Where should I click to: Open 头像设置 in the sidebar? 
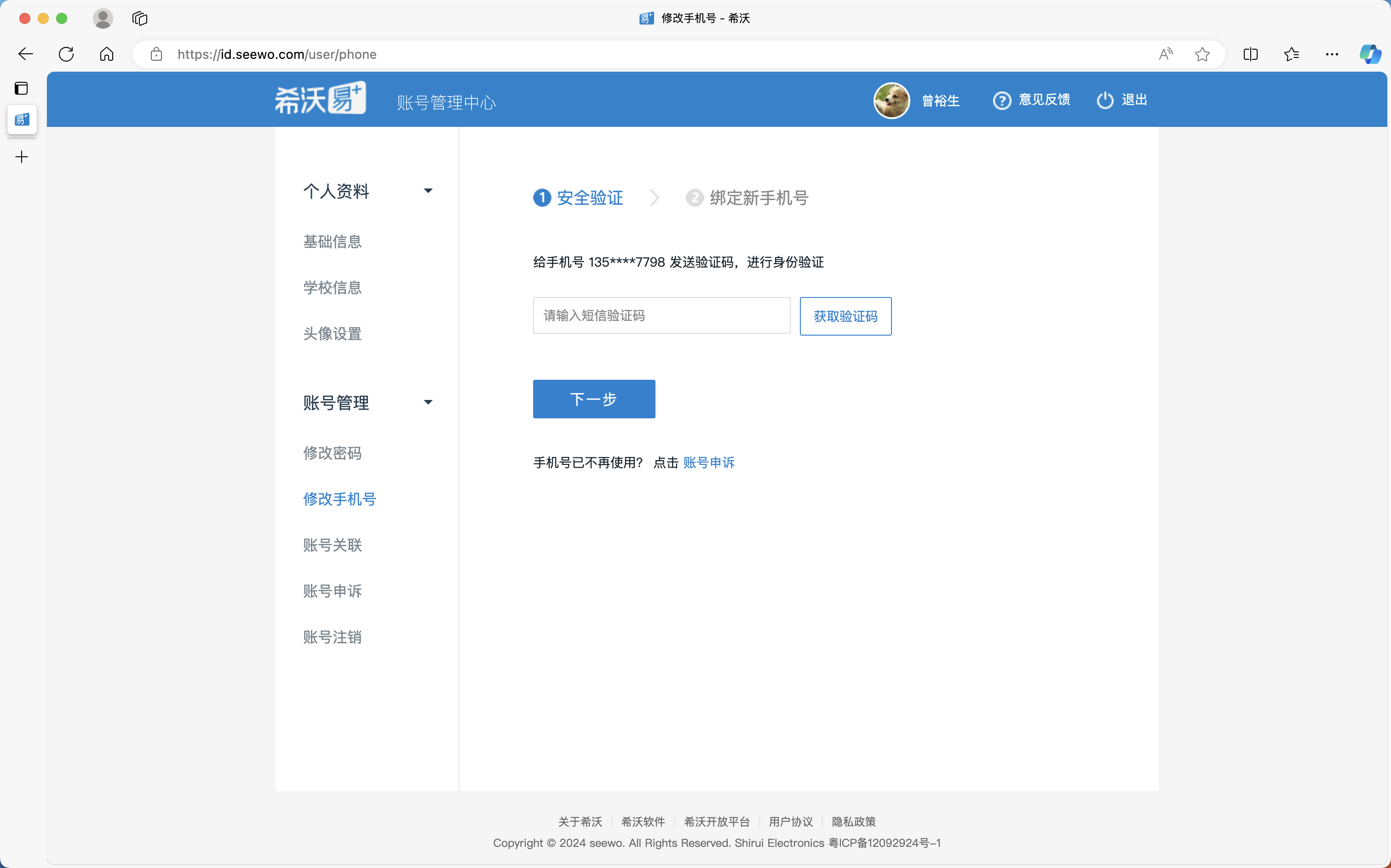click(333, 333)
